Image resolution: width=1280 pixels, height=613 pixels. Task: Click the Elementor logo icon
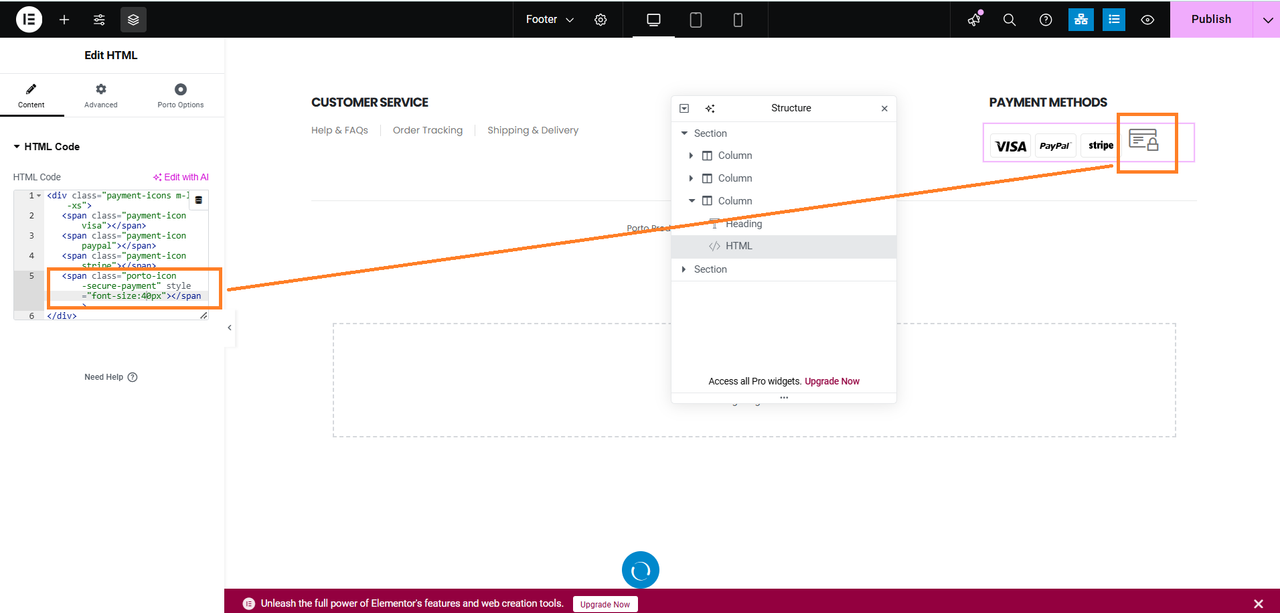(x=29, y=19)
